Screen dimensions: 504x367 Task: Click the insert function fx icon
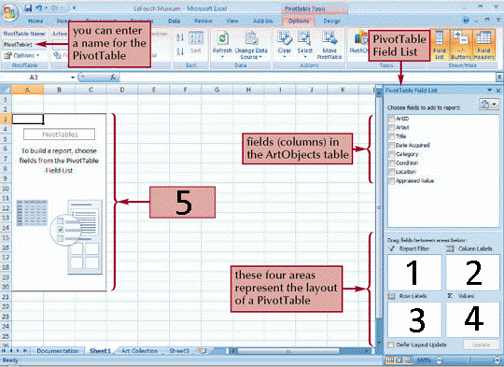pyautogui.click(x=113, y=77)
